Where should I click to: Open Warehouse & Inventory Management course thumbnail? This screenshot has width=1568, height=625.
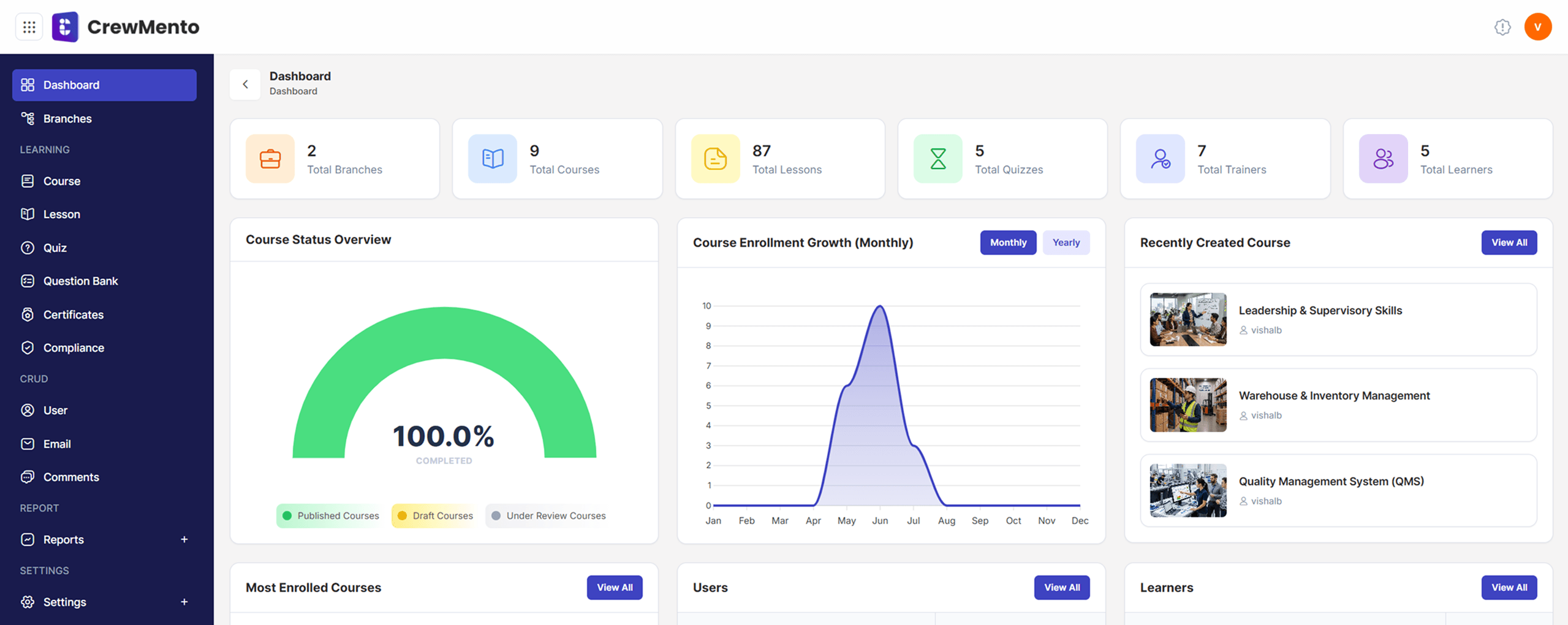click(1187, 405)
